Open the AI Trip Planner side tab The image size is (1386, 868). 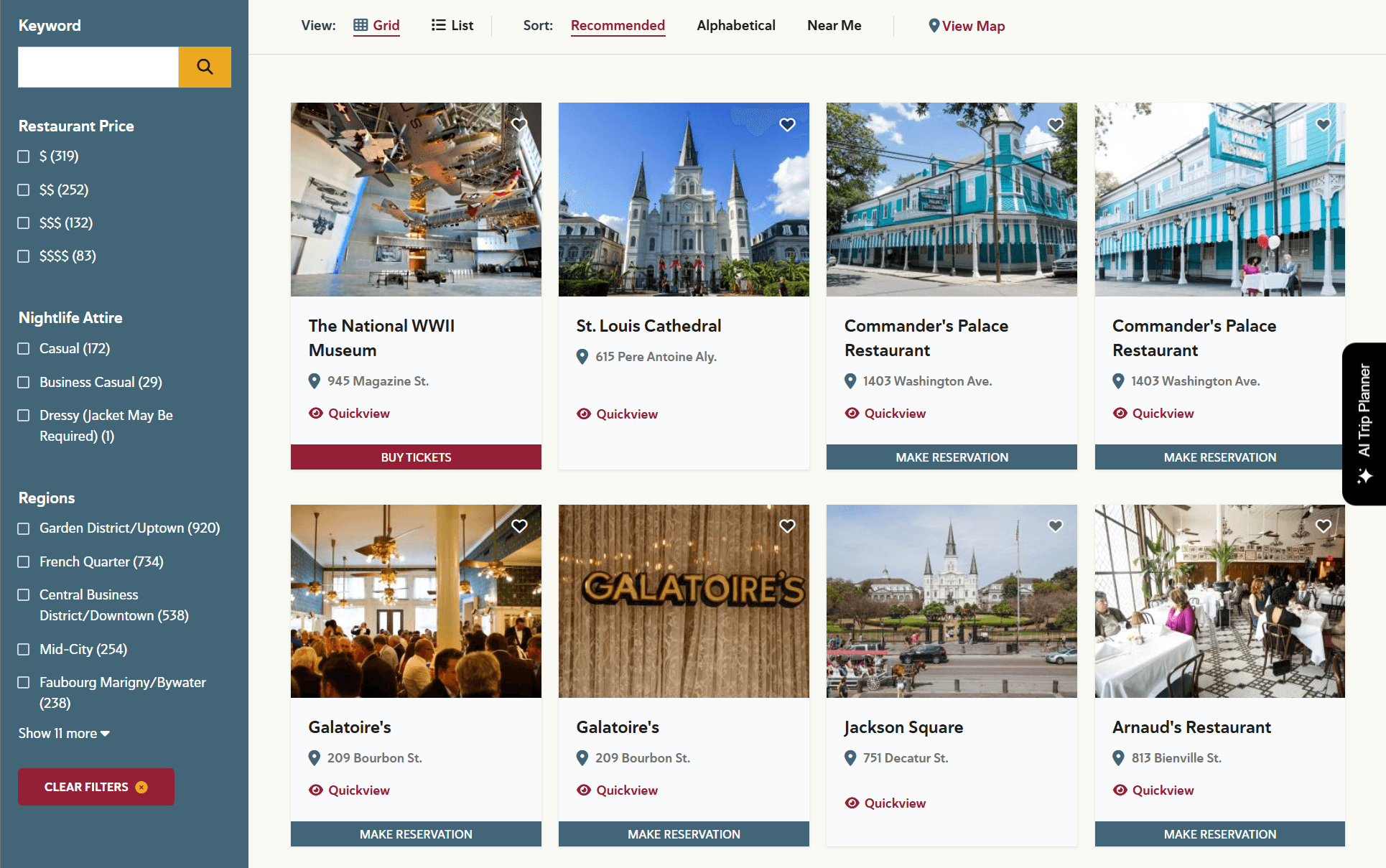pos(1364,424)
